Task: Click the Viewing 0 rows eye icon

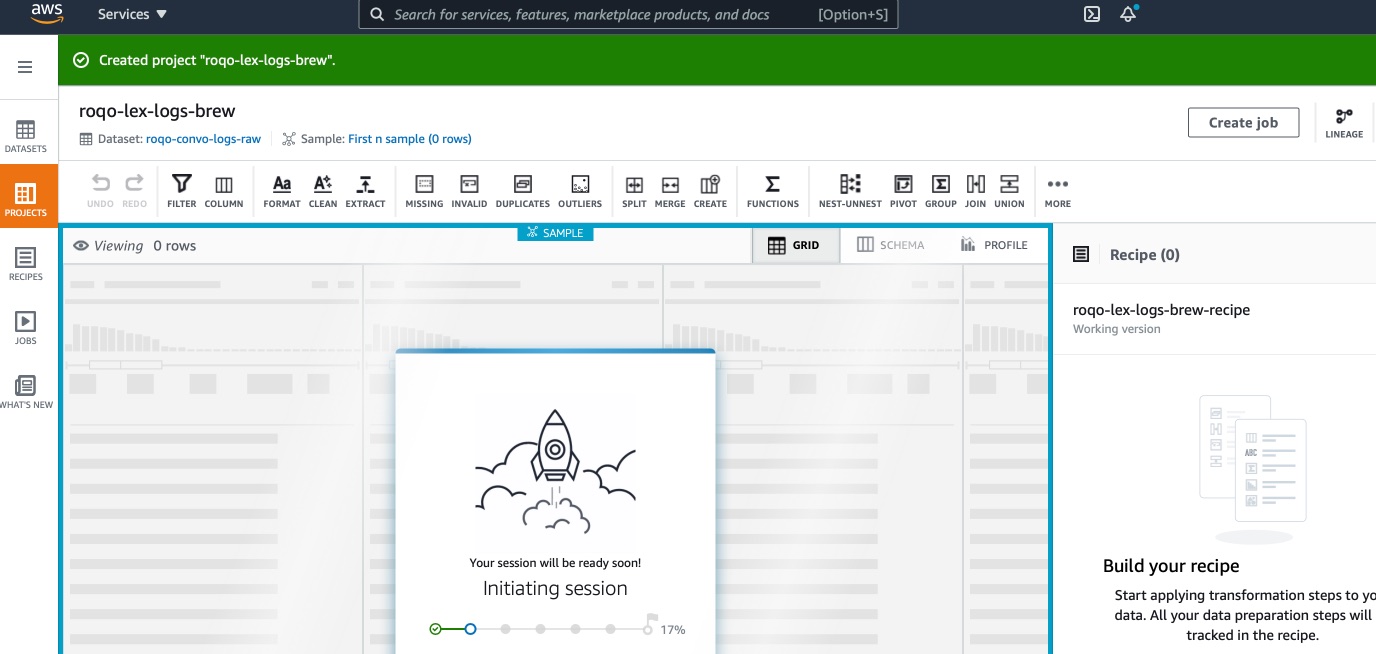Action: point(81,246)
